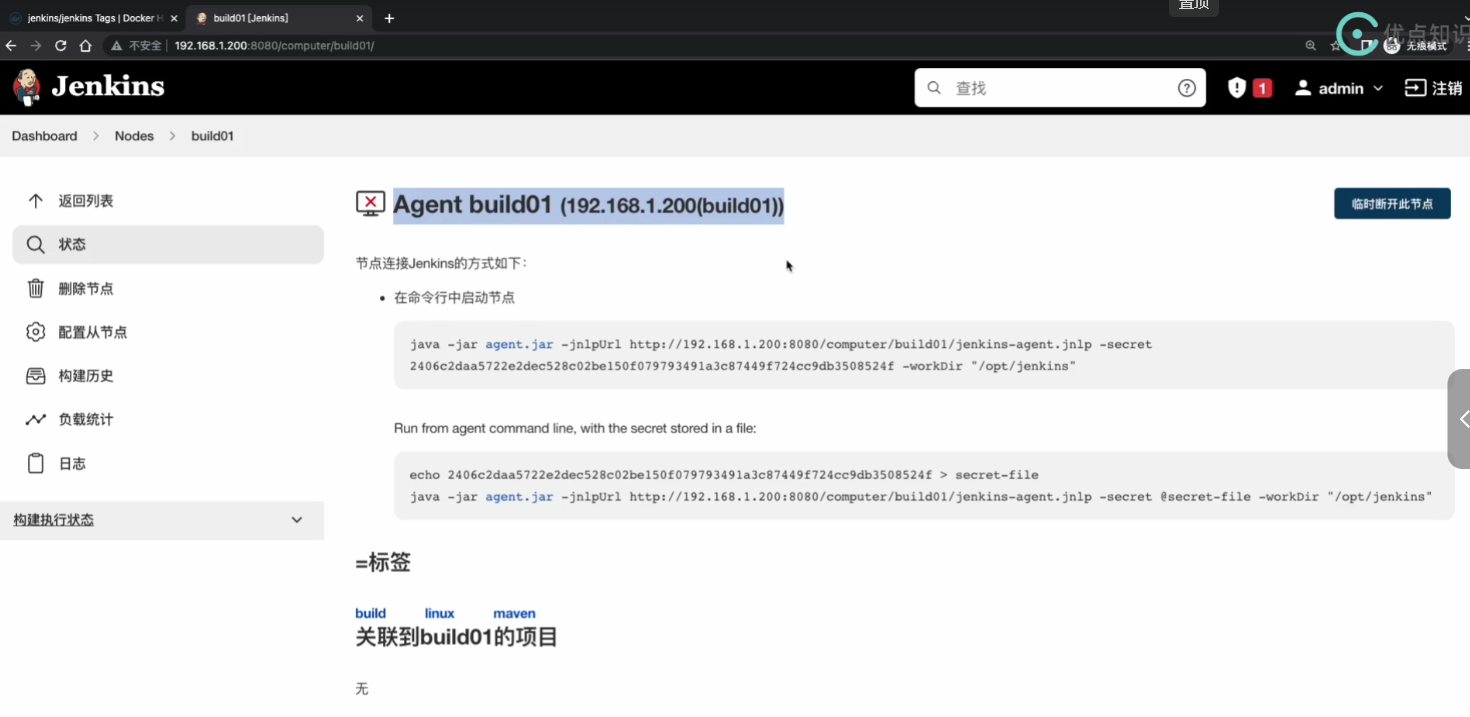Screen dimensions: 1470x717
Task: Expand the side panel arrow handle at right edge
Action: [1460, 419]
